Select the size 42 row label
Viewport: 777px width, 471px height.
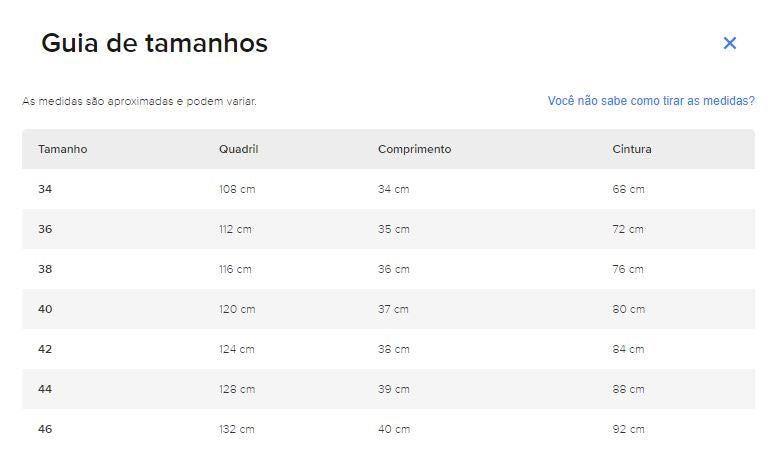45,349
